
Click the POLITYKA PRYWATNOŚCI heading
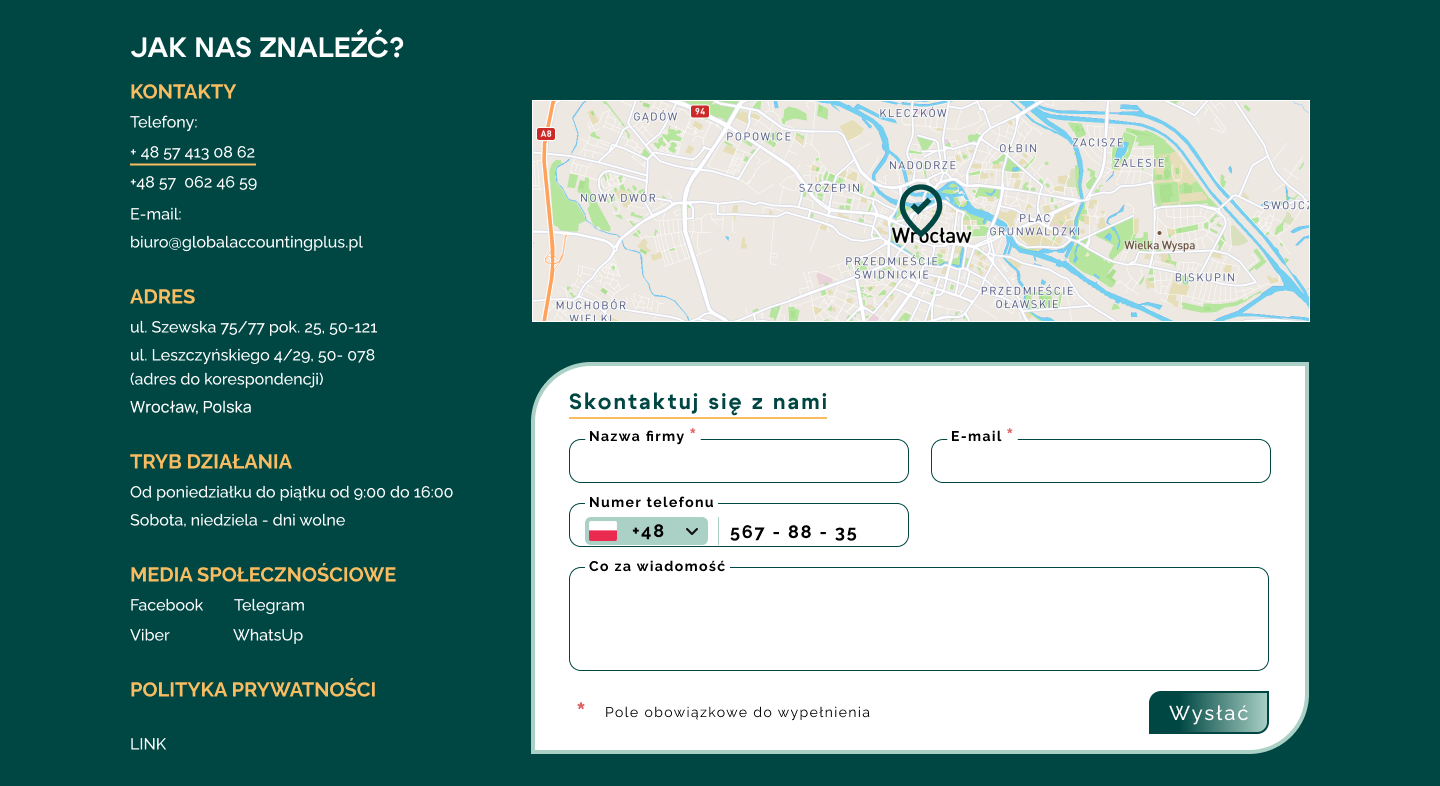click(253, 690)
